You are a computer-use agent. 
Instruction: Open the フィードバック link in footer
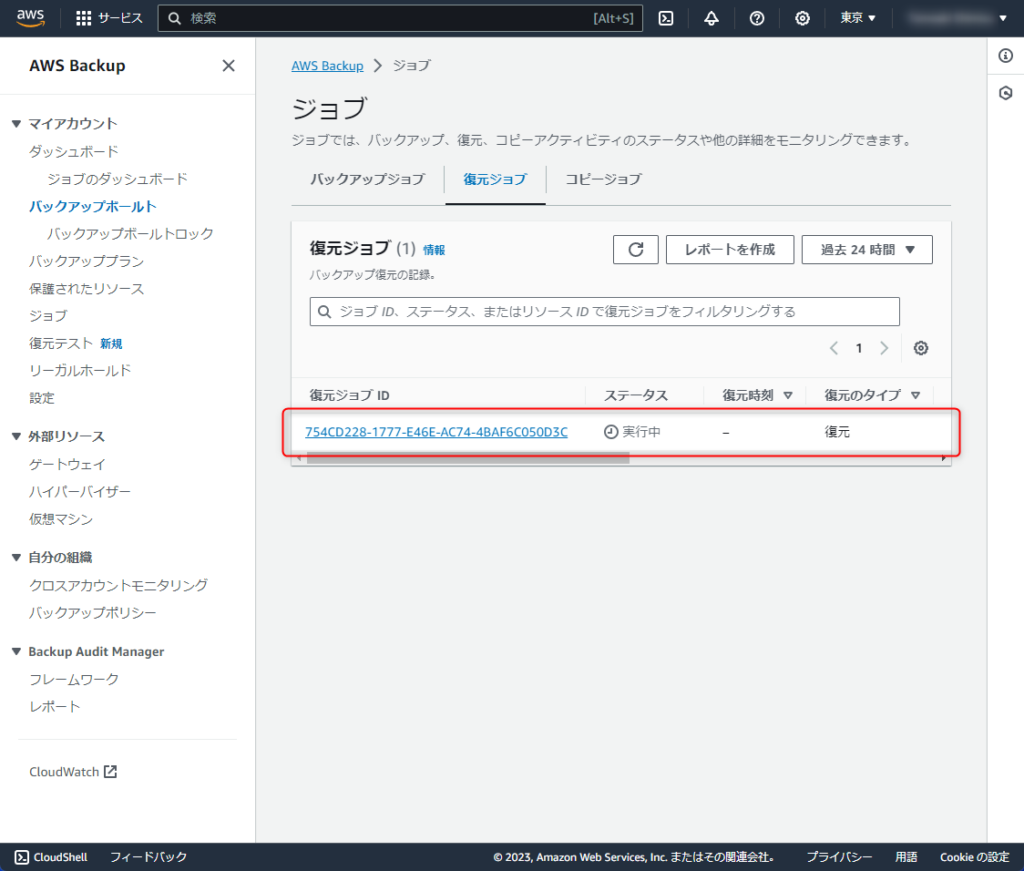pos(148,857)
